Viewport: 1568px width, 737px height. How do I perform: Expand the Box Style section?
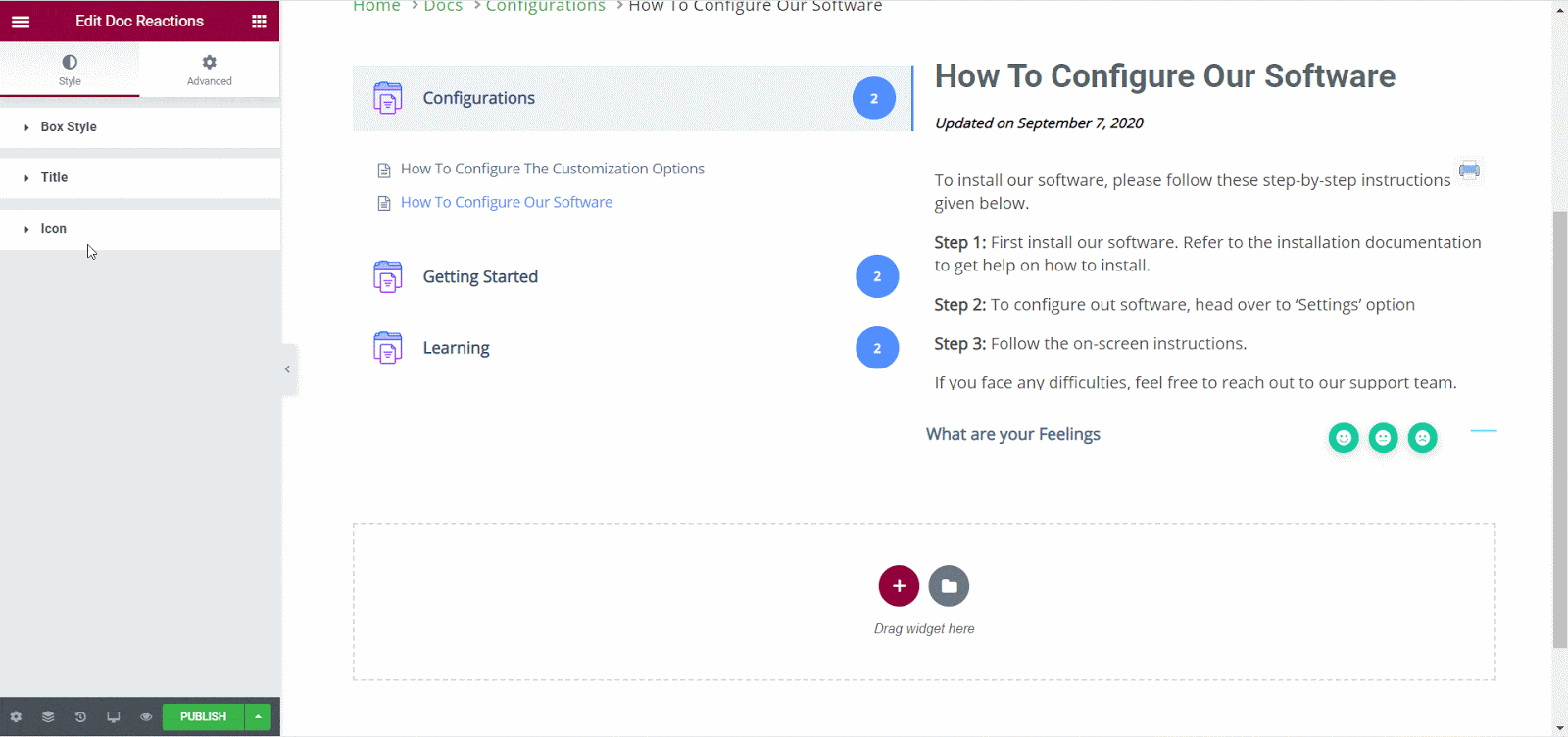tap(69, 127)
